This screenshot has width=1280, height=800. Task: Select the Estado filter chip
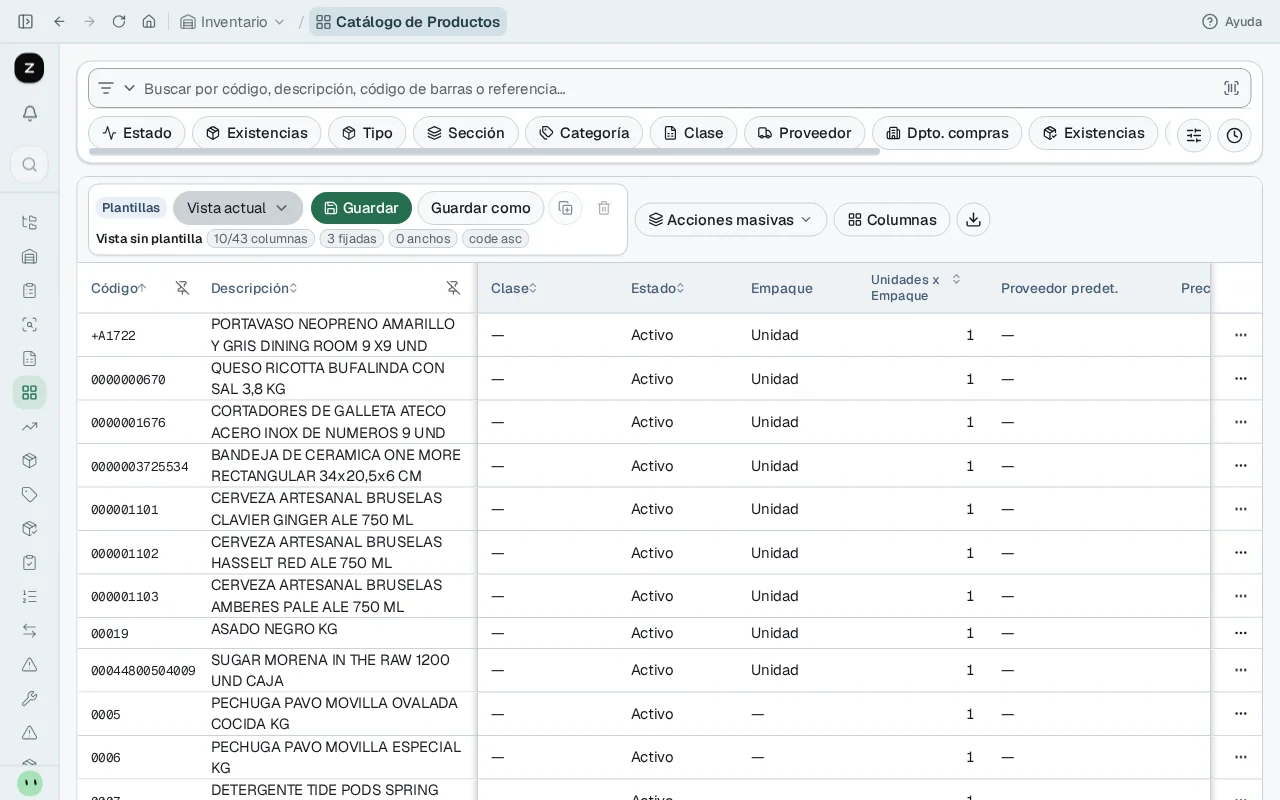[x=137, y=133]
